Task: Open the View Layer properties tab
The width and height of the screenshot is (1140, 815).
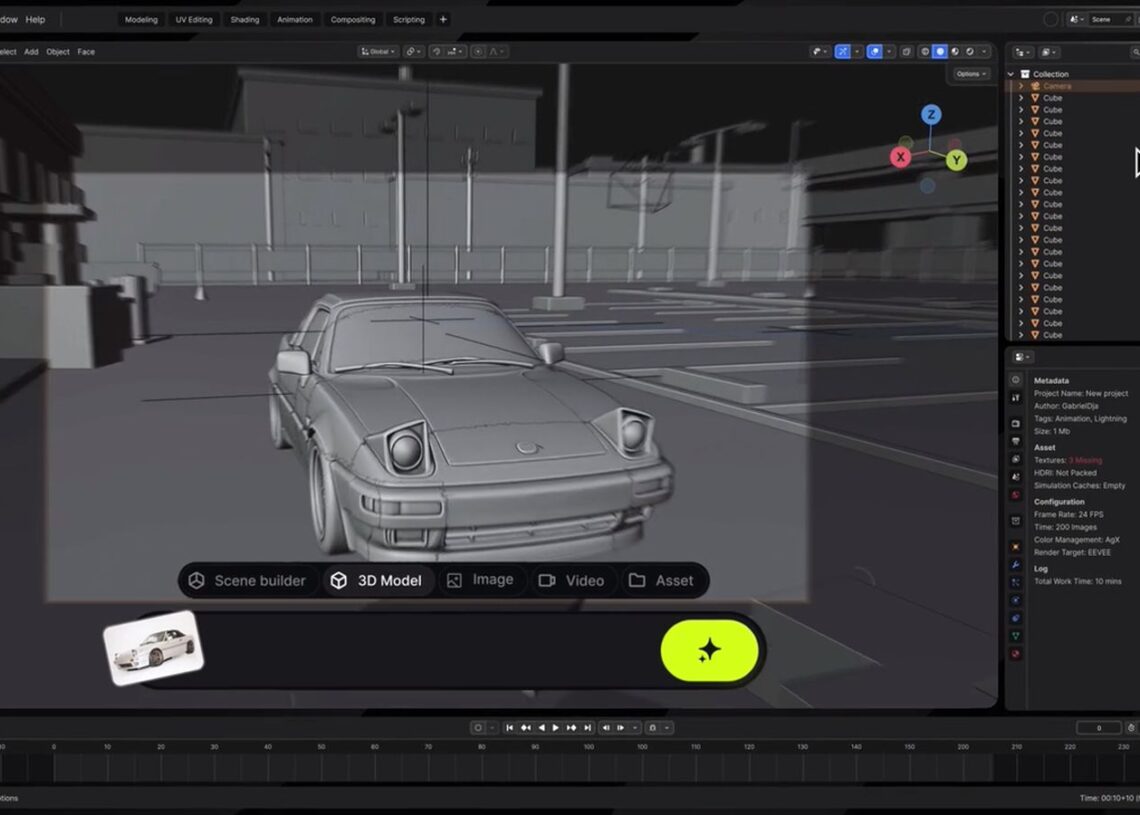Action: (x=1016, y=459)
